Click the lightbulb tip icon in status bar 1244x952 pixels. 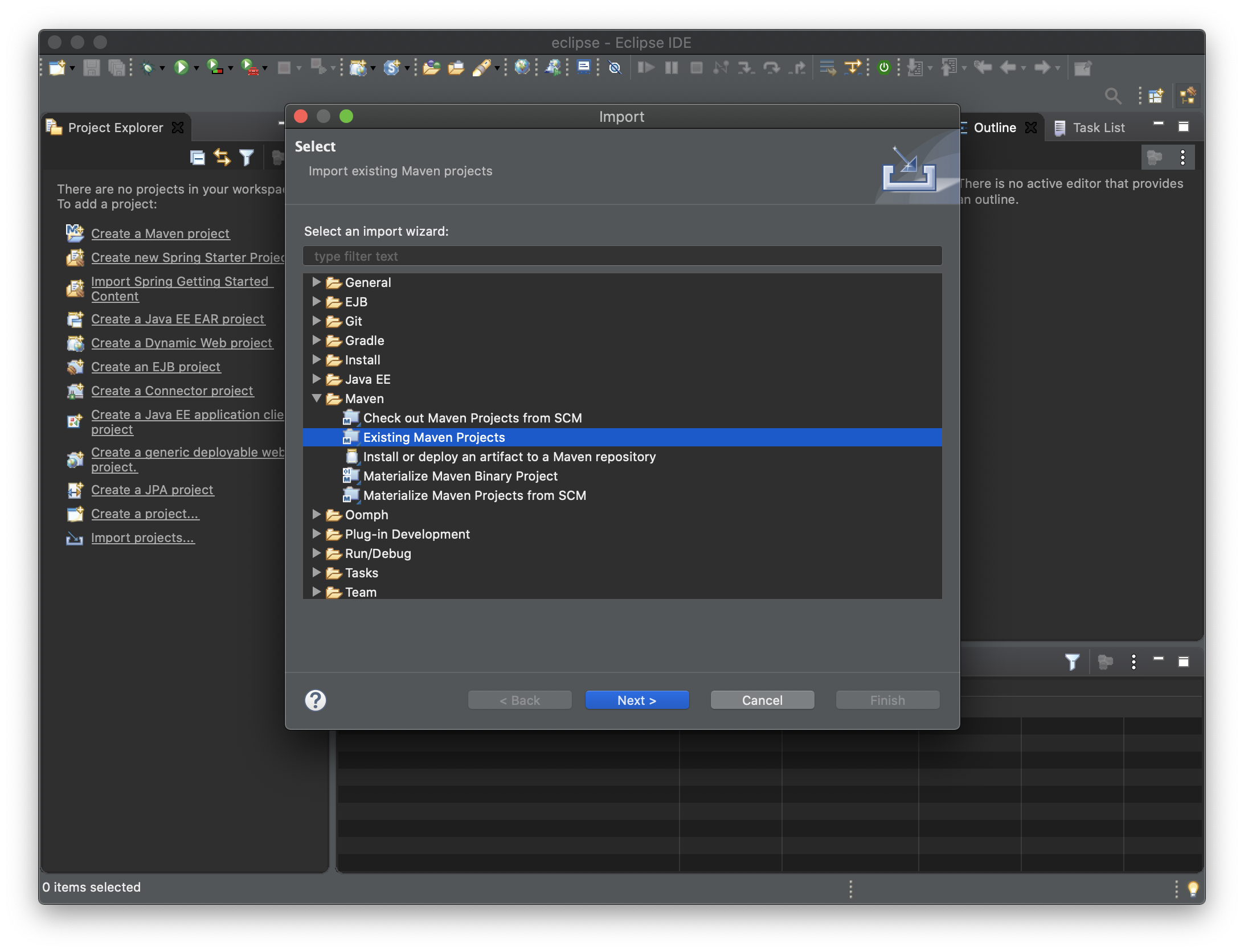[1193, 888]
